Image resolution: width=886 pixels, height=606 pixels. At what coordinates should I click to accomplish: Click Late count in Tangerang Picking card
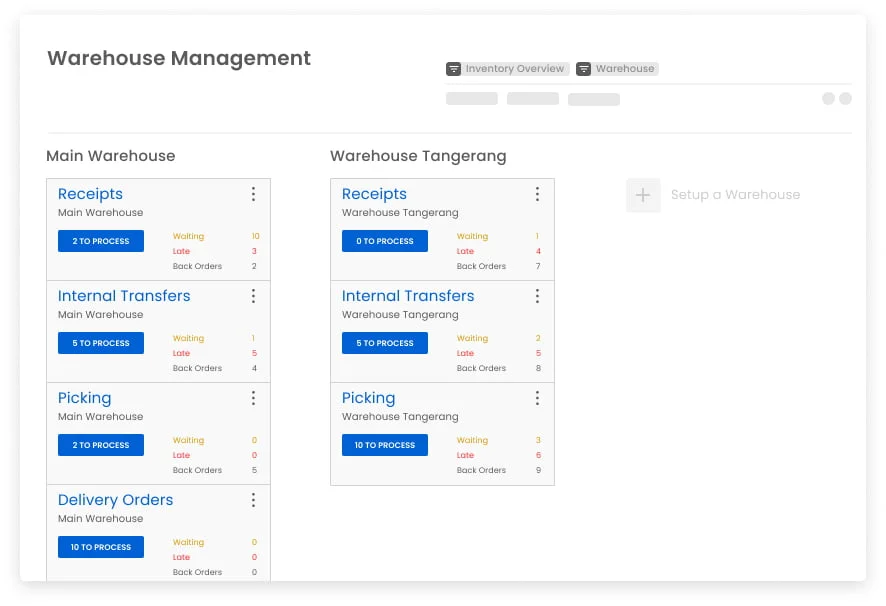click(x=538, y=455)
